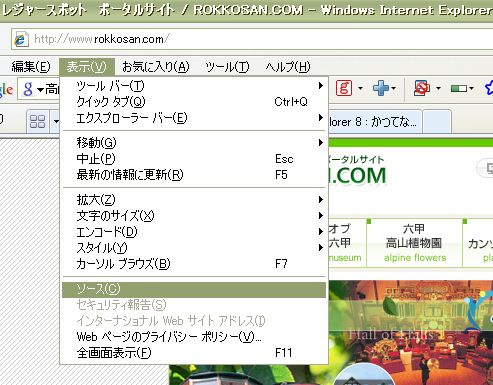Switch to the Internet Explorer 8 tab
Screen dimensions: 493x385
pyautogui.click(x=375, y=122)
